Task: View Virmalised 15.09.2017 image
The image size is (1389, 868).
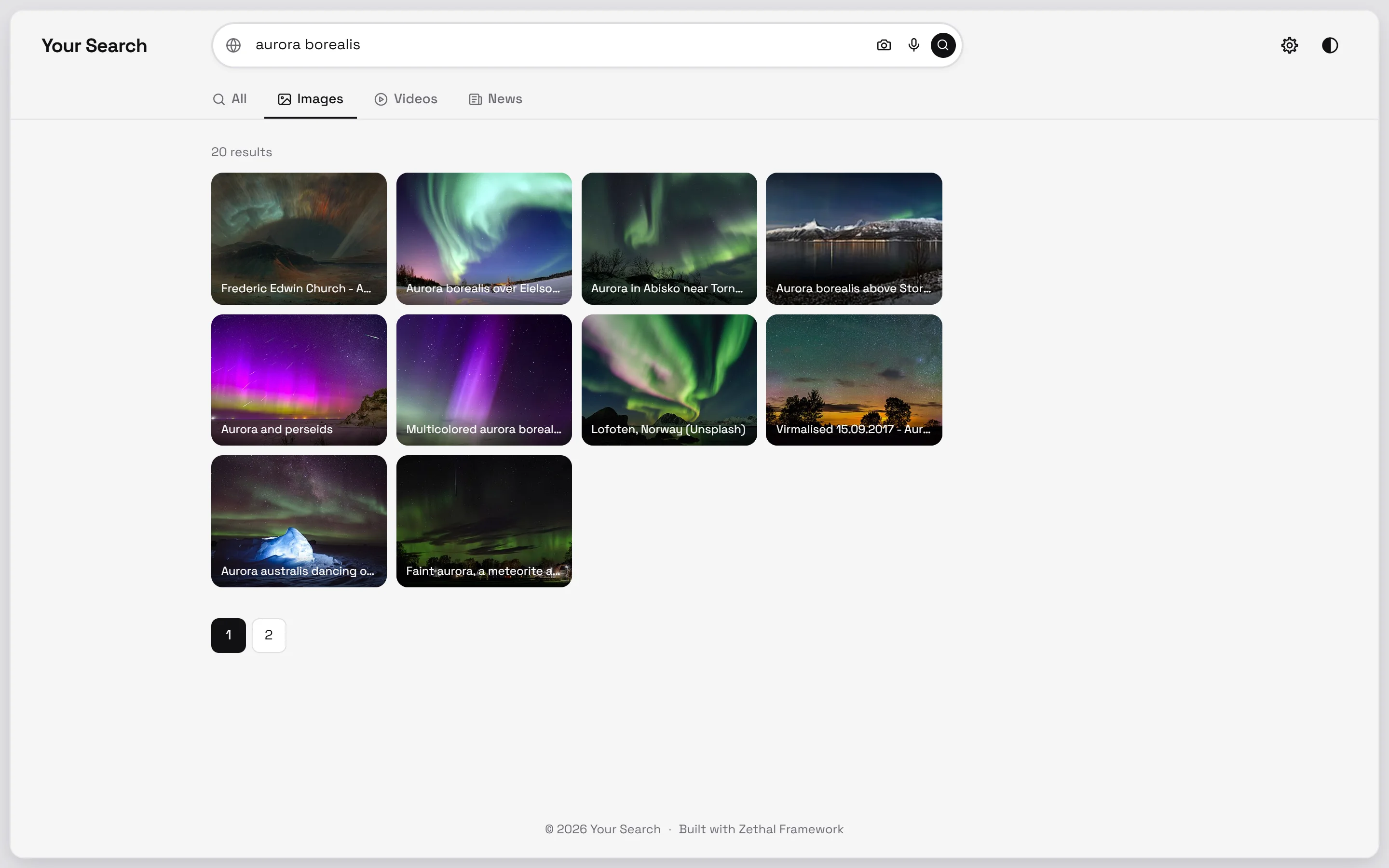Action: [x=854, y=380]
